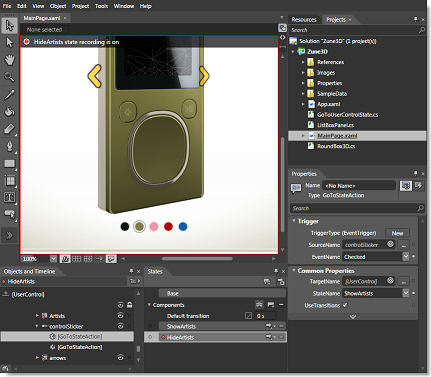Select the Pan hand tool

point(9,60)
